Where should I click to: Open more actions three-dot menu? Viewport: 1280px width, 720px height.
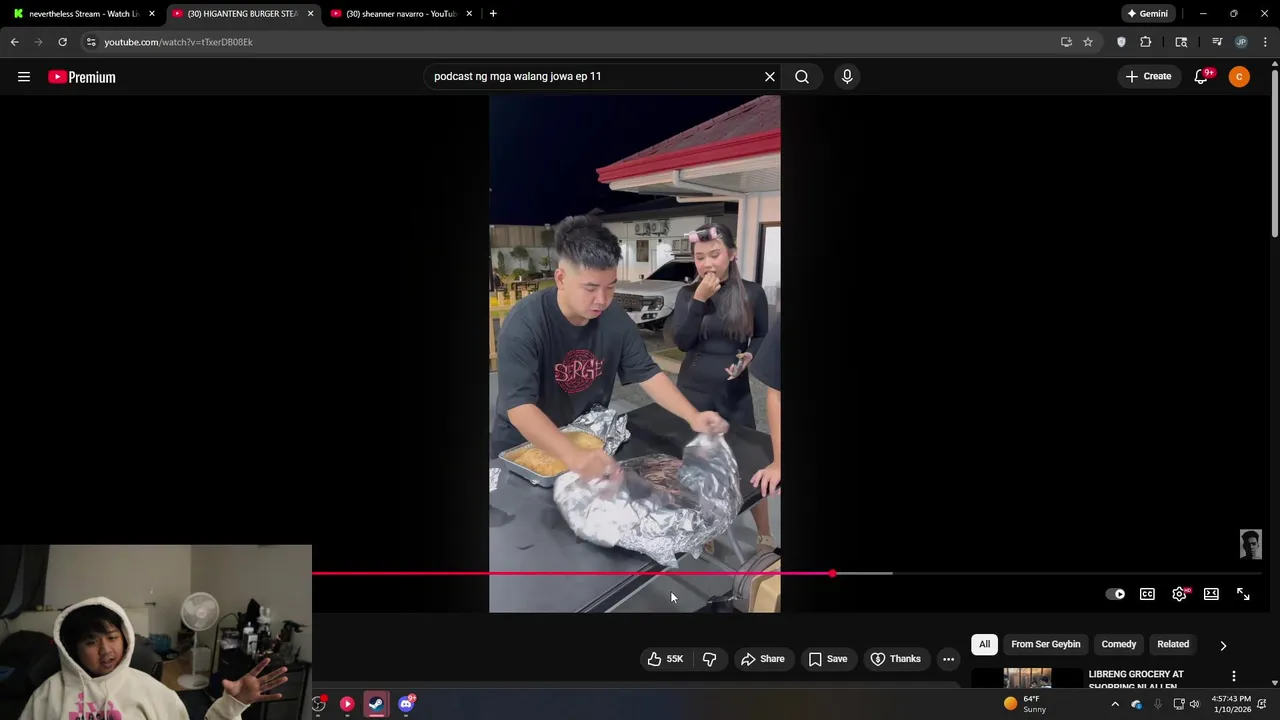coord(948,659)
